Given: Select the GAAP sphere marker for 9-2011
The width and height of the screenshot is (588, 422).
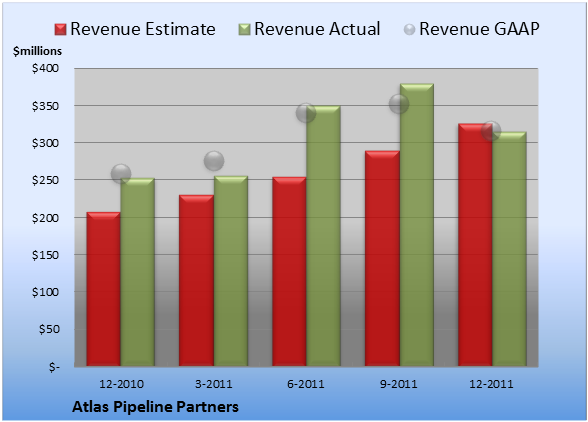Looking at the screenshot, I should [399, 104].
